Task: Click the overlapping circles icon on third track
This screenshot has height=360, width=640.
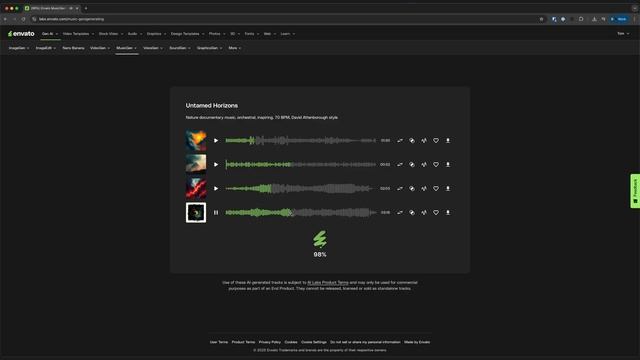Action: 412,189
